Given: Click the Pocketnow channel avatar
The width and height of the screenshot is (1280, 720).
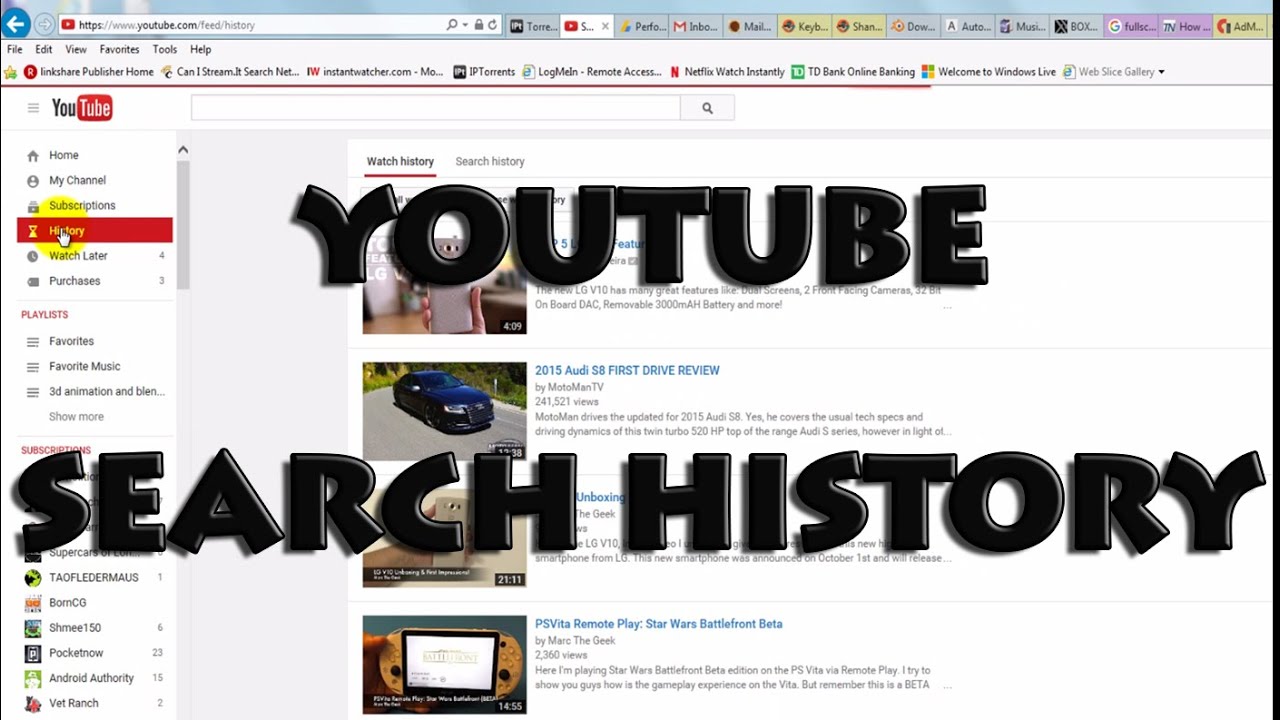Looking at the screenshot, I should (33, 653).
